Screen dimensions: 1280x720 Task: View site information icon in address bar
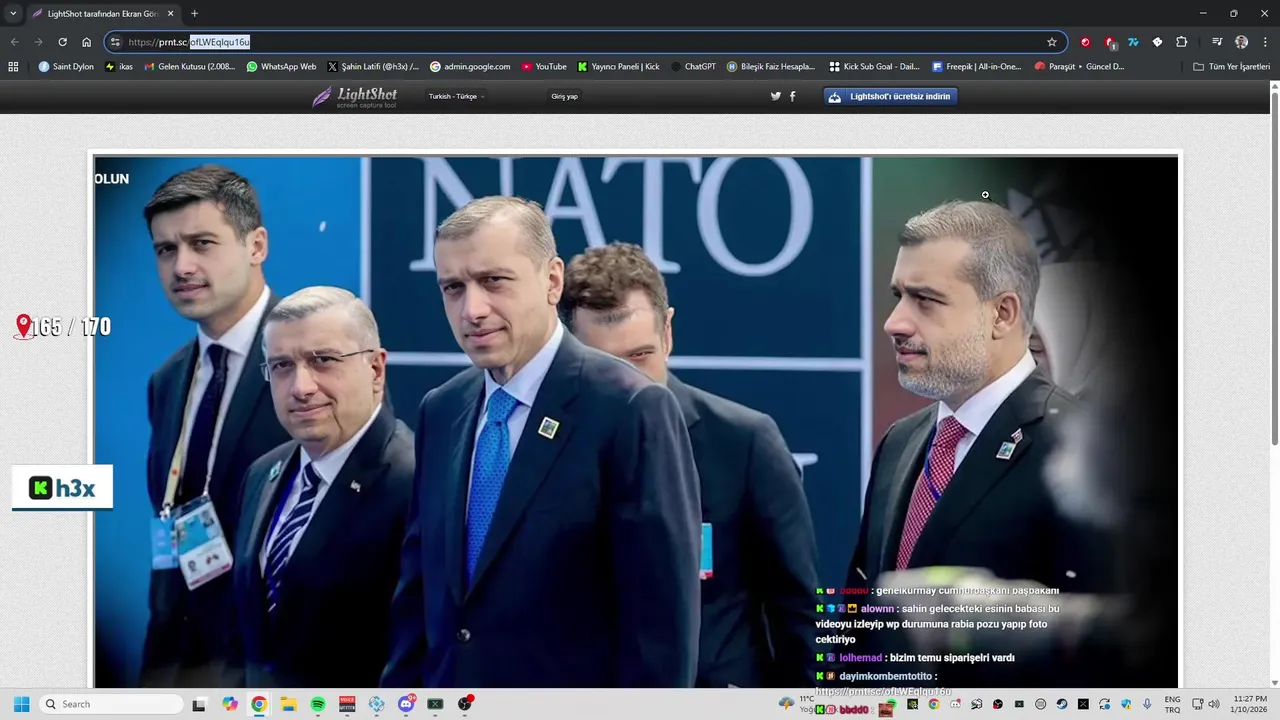tap(116, 42)
